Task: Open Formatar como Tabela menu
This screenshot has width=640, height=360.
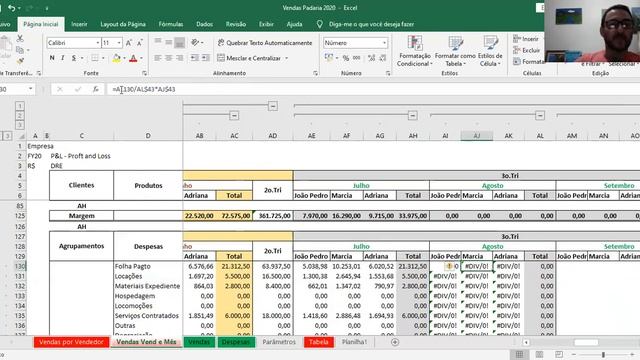Action: (455, 51)
